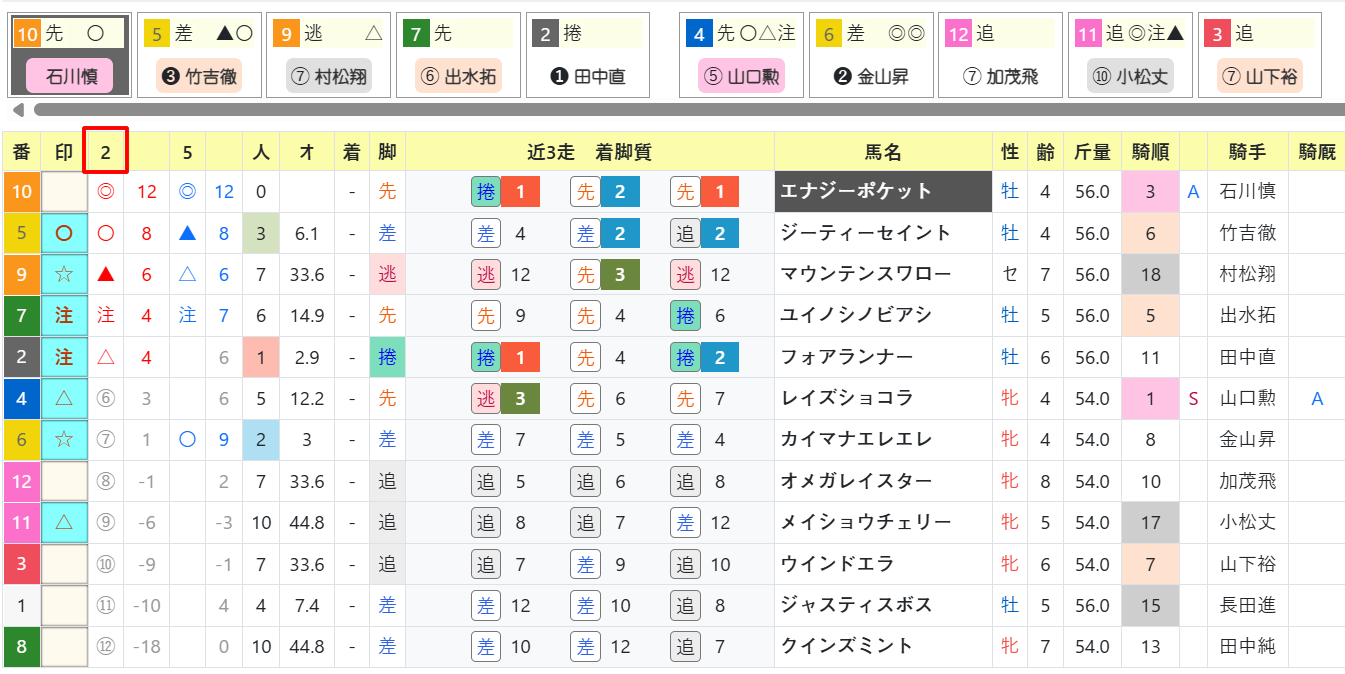
Task: Open the △ mark cell for メイショウチェリー
Action: pyautogui.click(x=64, y=522)
